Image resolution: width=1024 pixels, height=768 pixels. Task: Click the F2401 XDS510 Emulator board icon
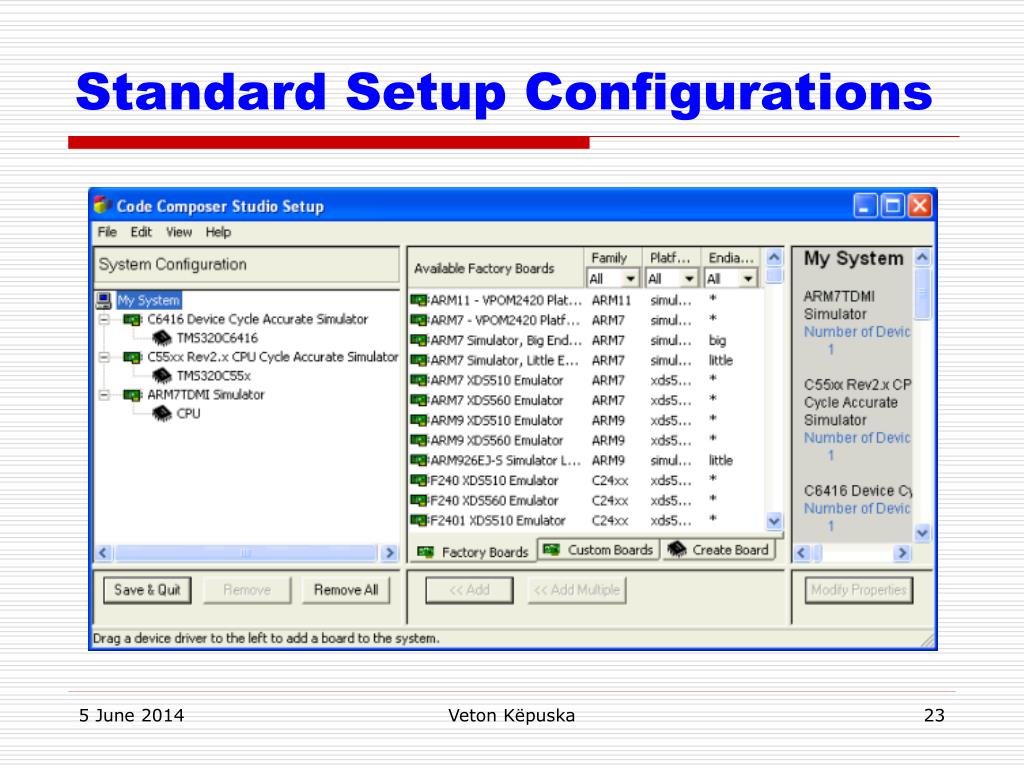pos(419,520)
